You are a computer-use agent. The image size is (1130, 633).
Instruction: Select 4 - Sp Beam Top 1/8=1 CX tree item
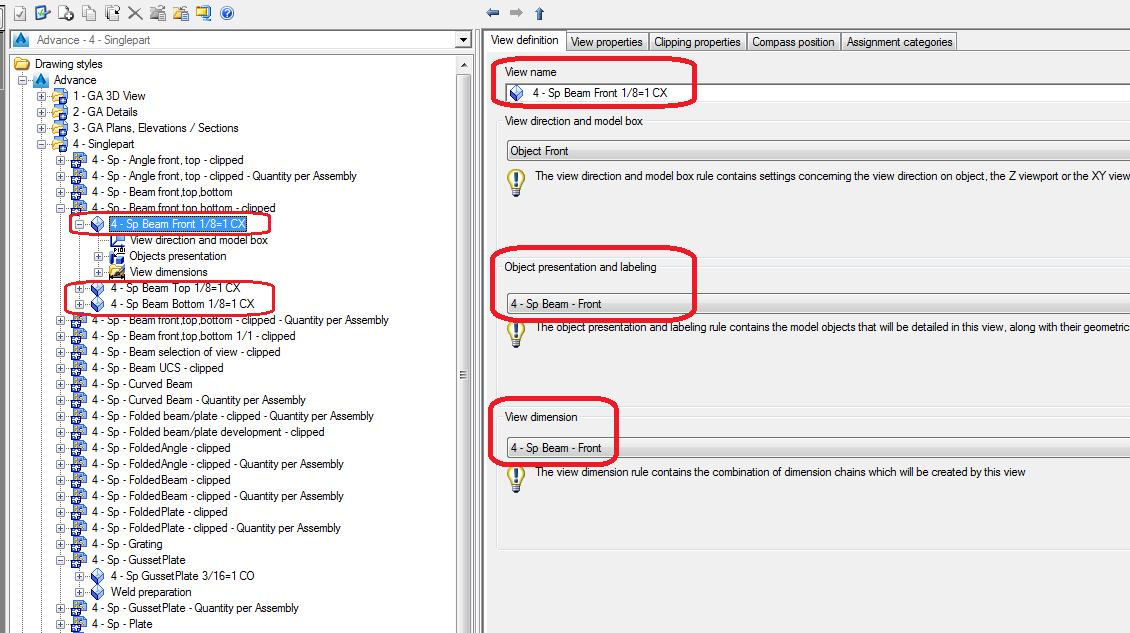(x=175, y=288)
